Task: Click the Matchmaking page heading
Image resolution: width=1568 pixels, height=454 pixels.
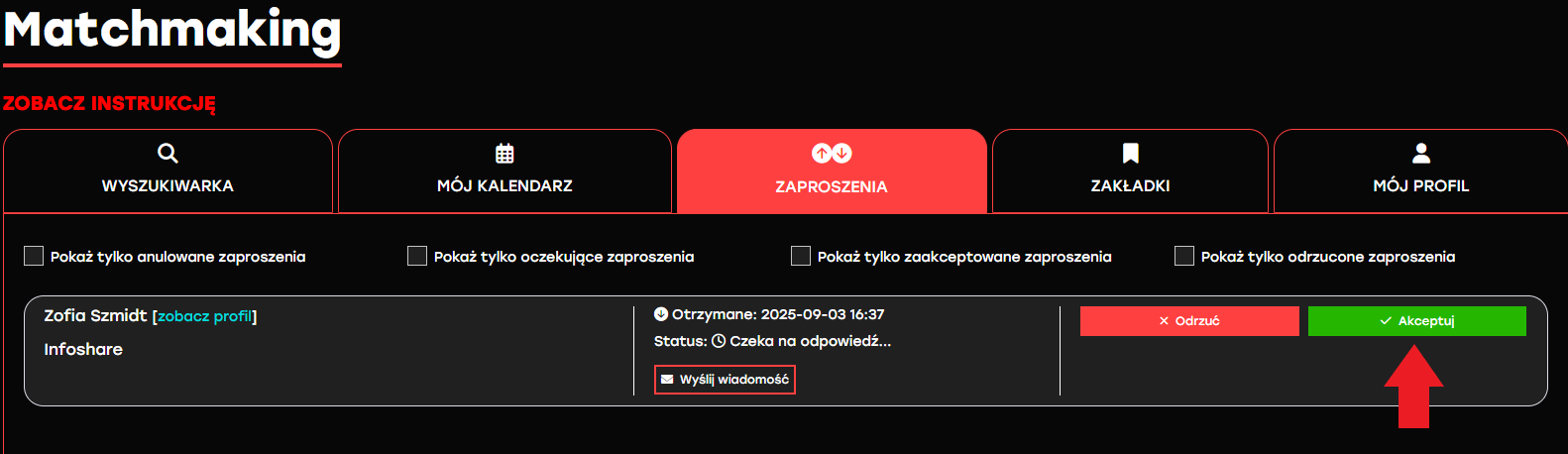Action: pyautogui.click(x=172, y=30)
